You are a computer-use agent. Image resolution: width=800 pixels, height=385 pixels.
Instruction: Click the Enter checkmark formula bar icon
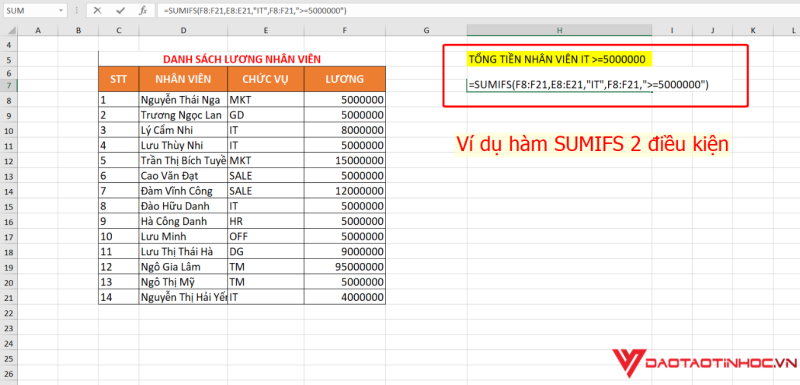[120, 10]
